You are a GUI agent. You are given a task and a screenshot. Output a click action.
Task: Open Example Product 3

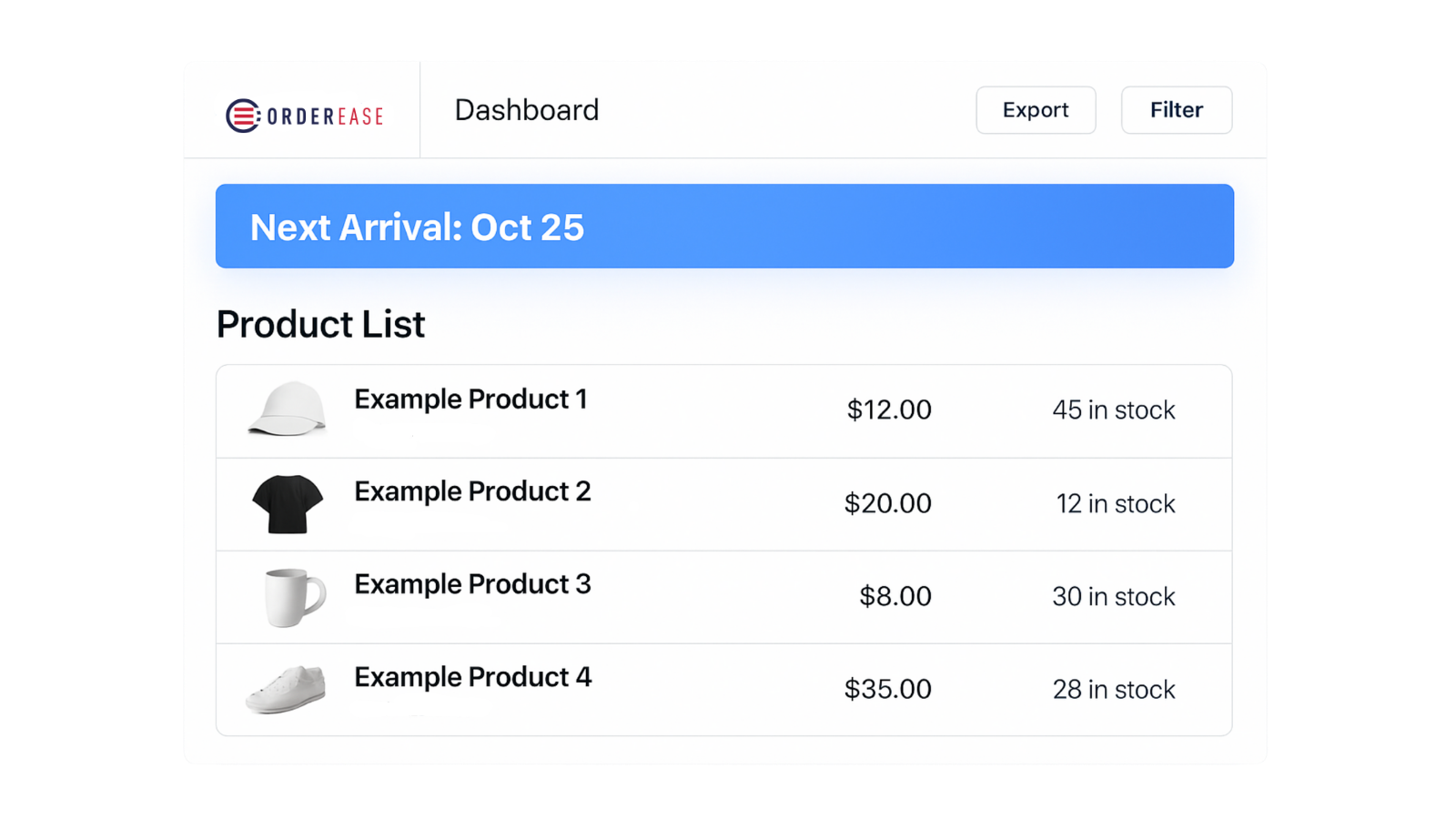(x=472, y=584)
